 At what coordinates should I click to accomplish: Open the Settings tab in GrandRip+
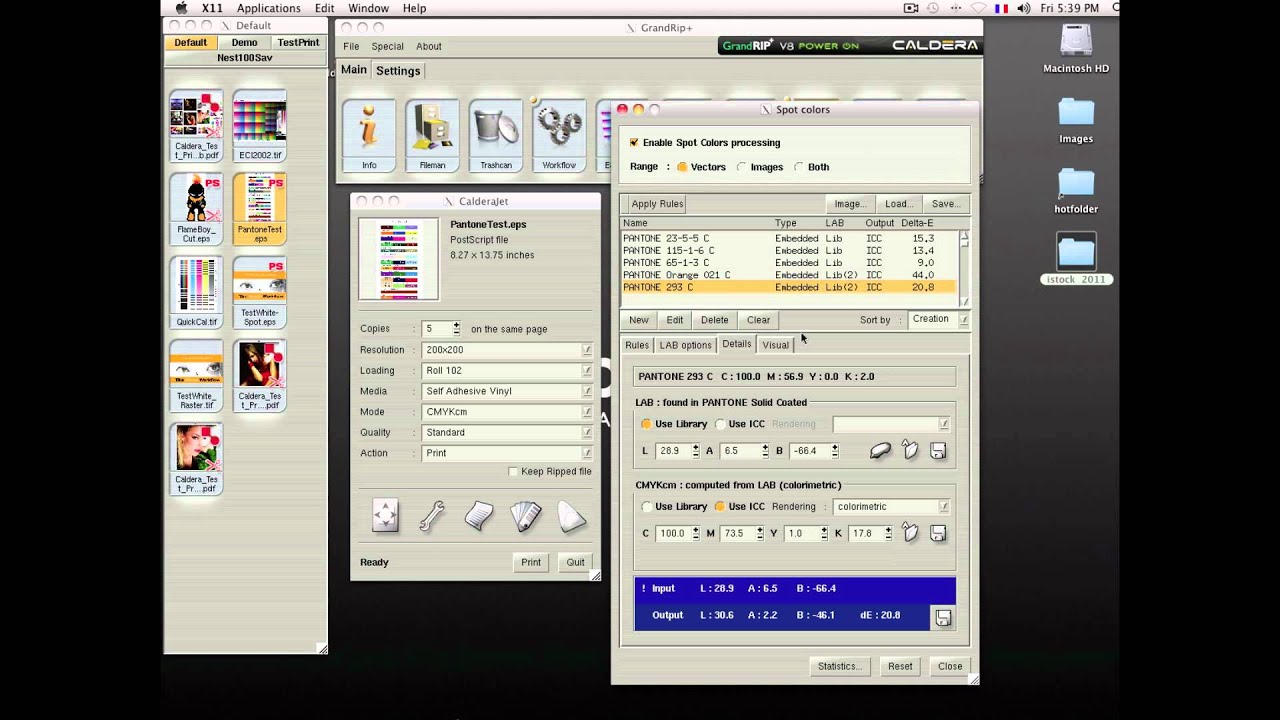pyautogui.click(x=398, y=71)
